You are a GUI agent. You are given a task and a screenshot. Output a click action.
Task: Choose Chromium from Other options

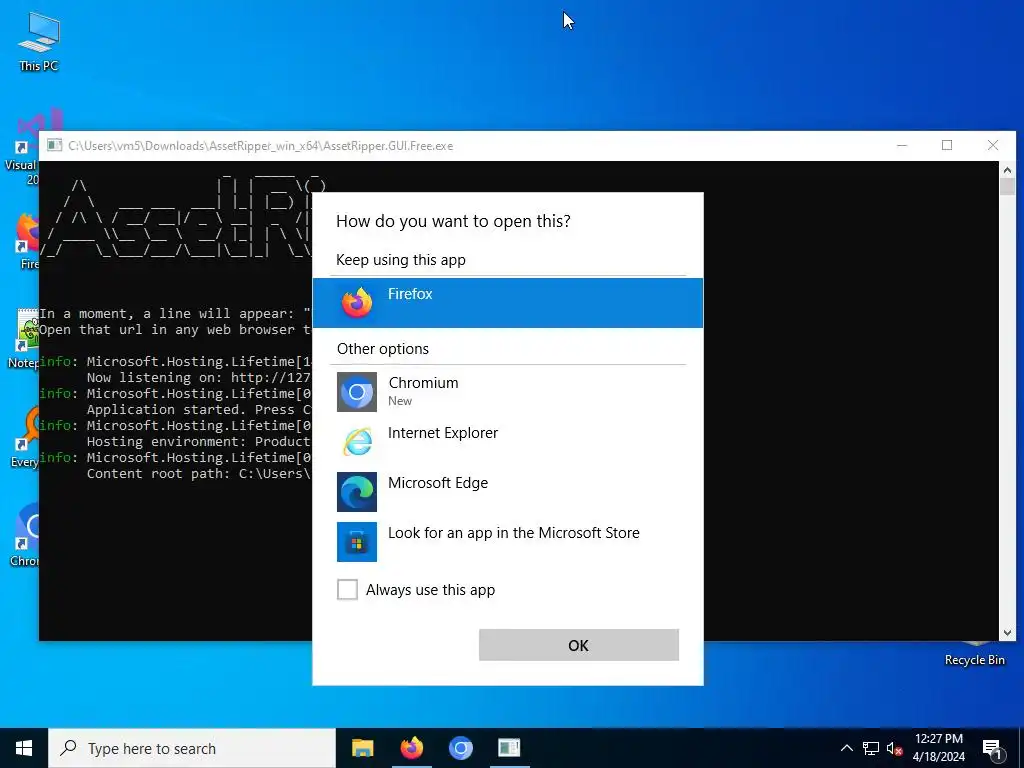[507, 392]
